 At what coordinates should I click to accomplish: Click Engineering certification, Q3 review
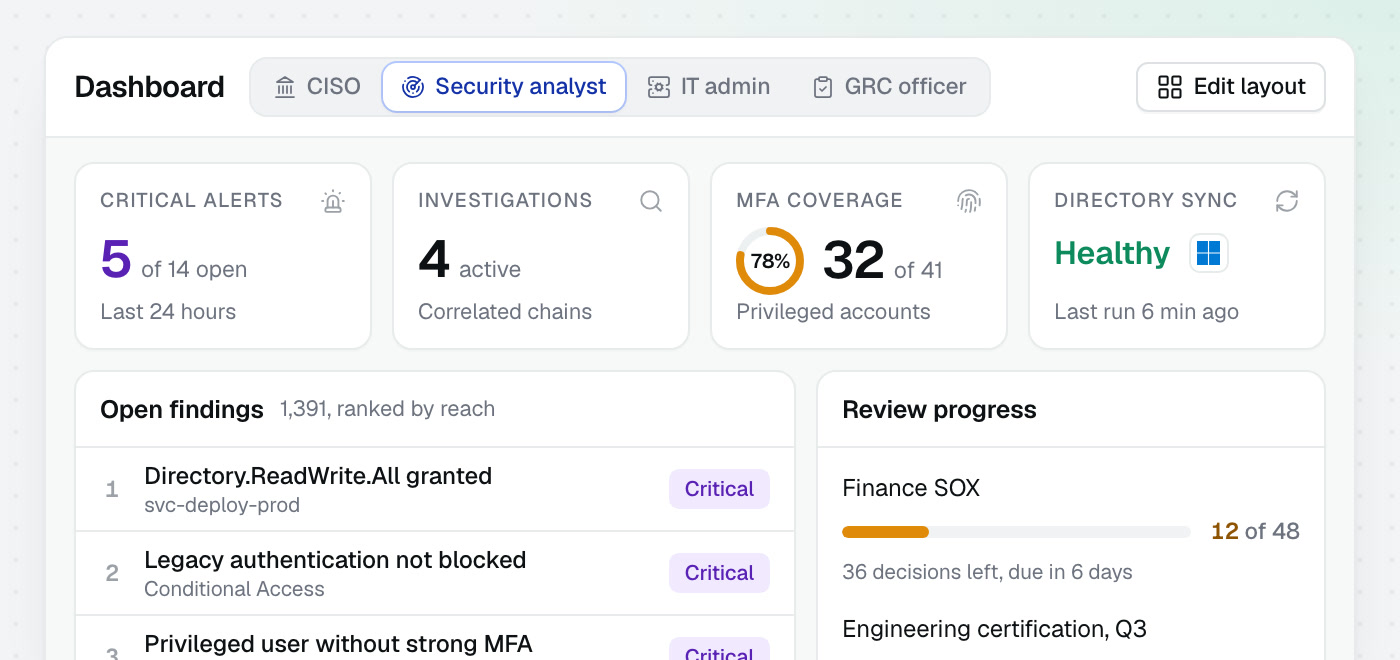click(994, 629)
